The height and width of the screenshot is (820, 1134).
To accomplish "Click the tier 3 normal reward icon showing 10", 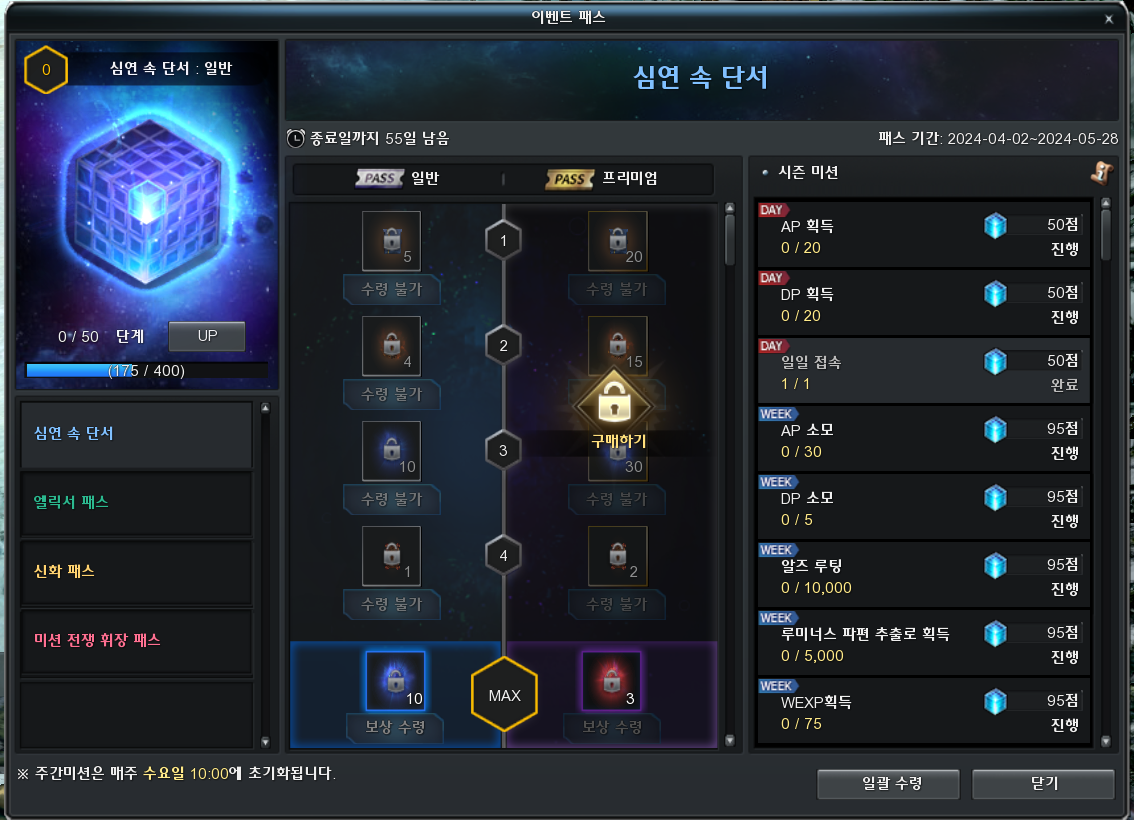I will pos(391,450).
